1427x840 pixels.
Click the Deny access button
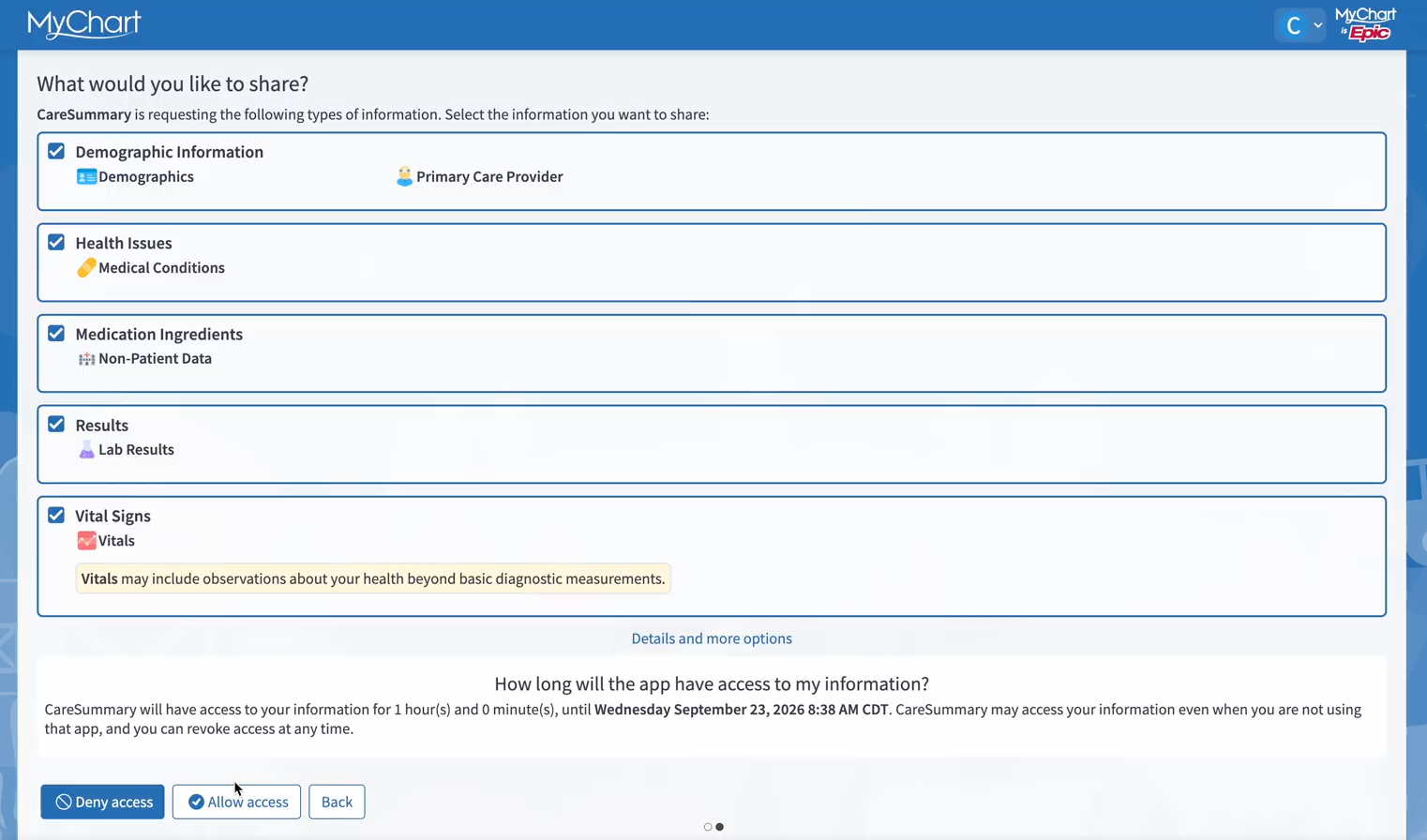[x=102, y=802]
